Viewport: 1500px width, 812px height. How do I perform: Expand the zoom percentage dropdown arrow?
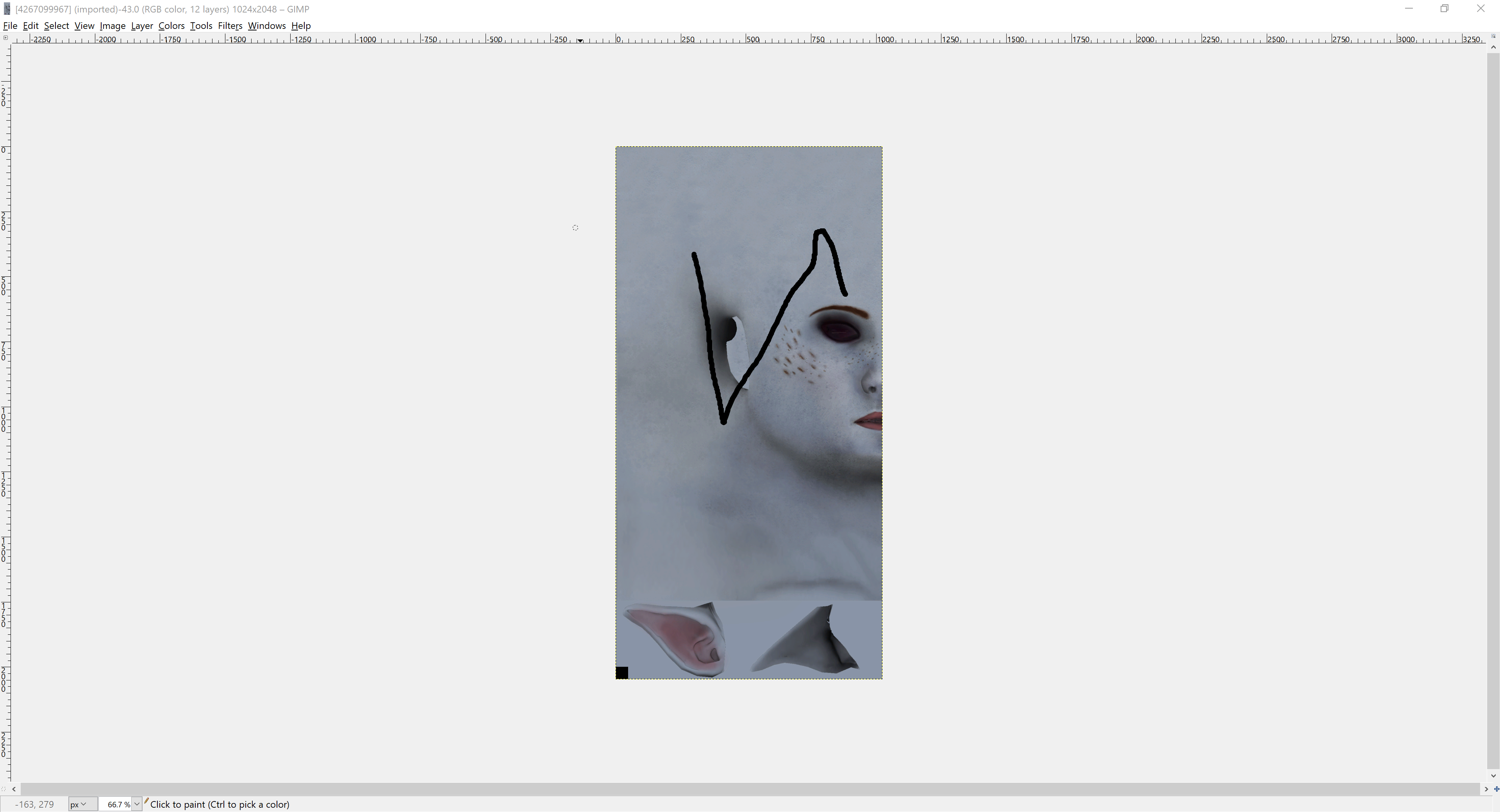137,805
